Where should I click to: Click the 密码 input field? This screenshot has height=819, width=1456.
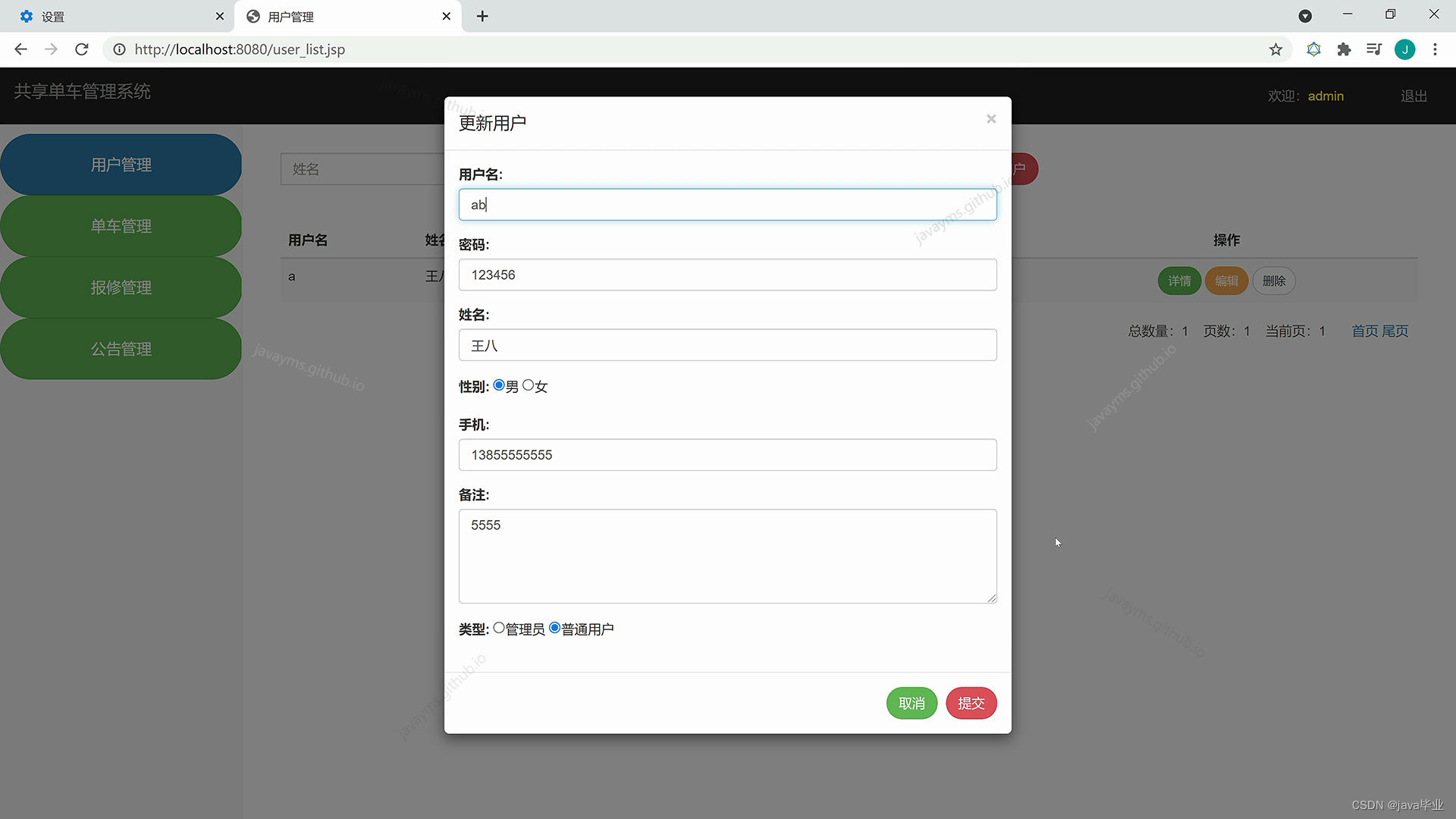click(x=726, y=275)
